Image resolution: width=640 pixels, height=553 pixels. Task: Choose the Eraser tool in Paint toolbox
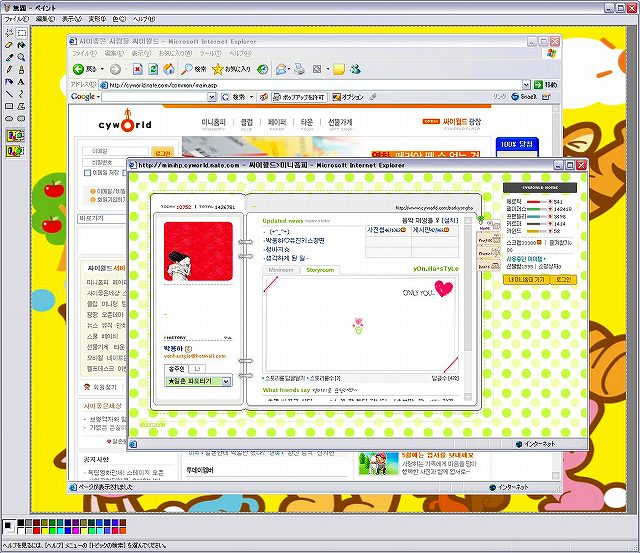pos(9,45)
